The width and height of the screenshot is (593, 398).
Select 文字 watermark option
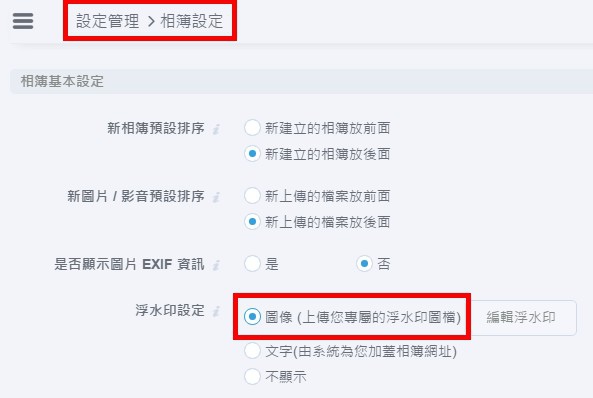point(252,351)
